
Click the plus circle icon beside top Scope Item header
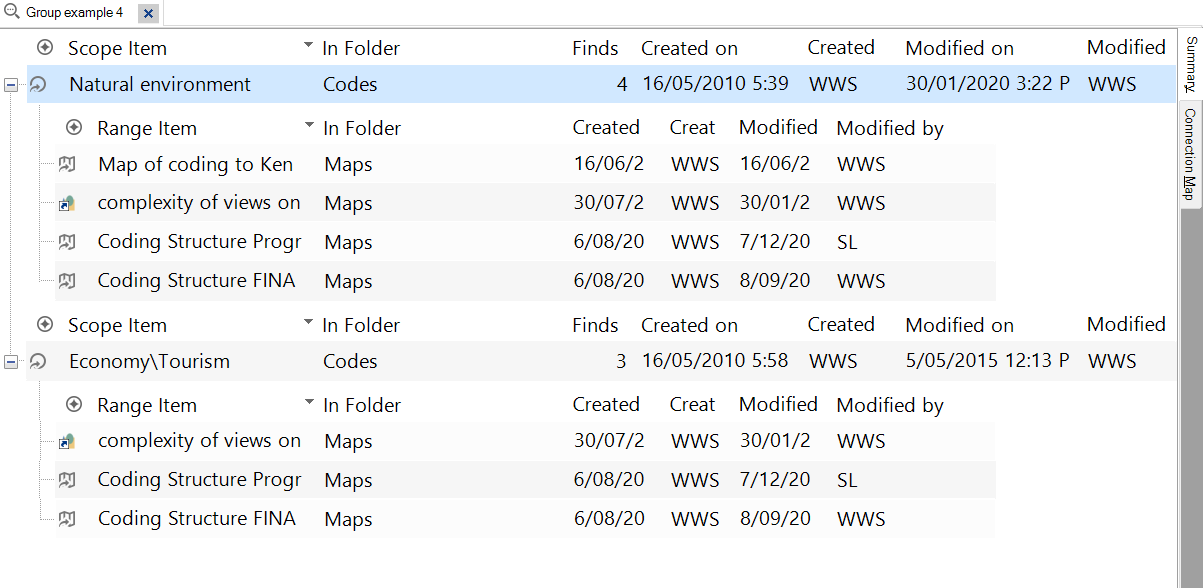pyautogui.click(x=44, y=47)
